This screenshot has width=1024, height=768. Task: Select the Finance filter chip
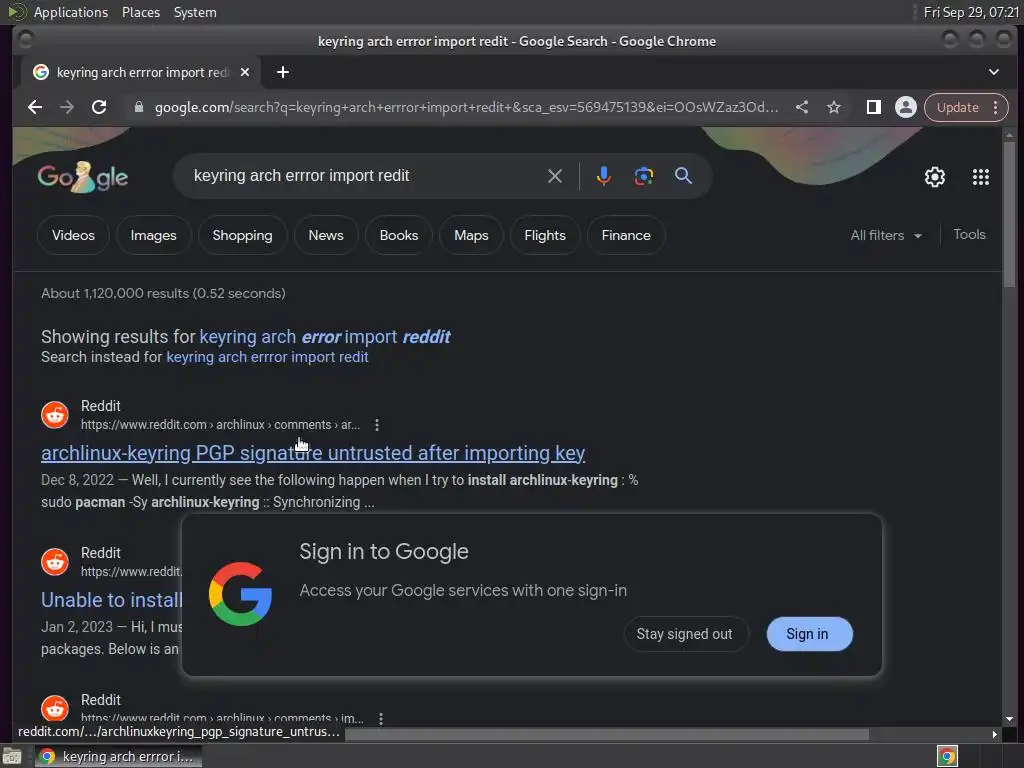tap(626, 235)
